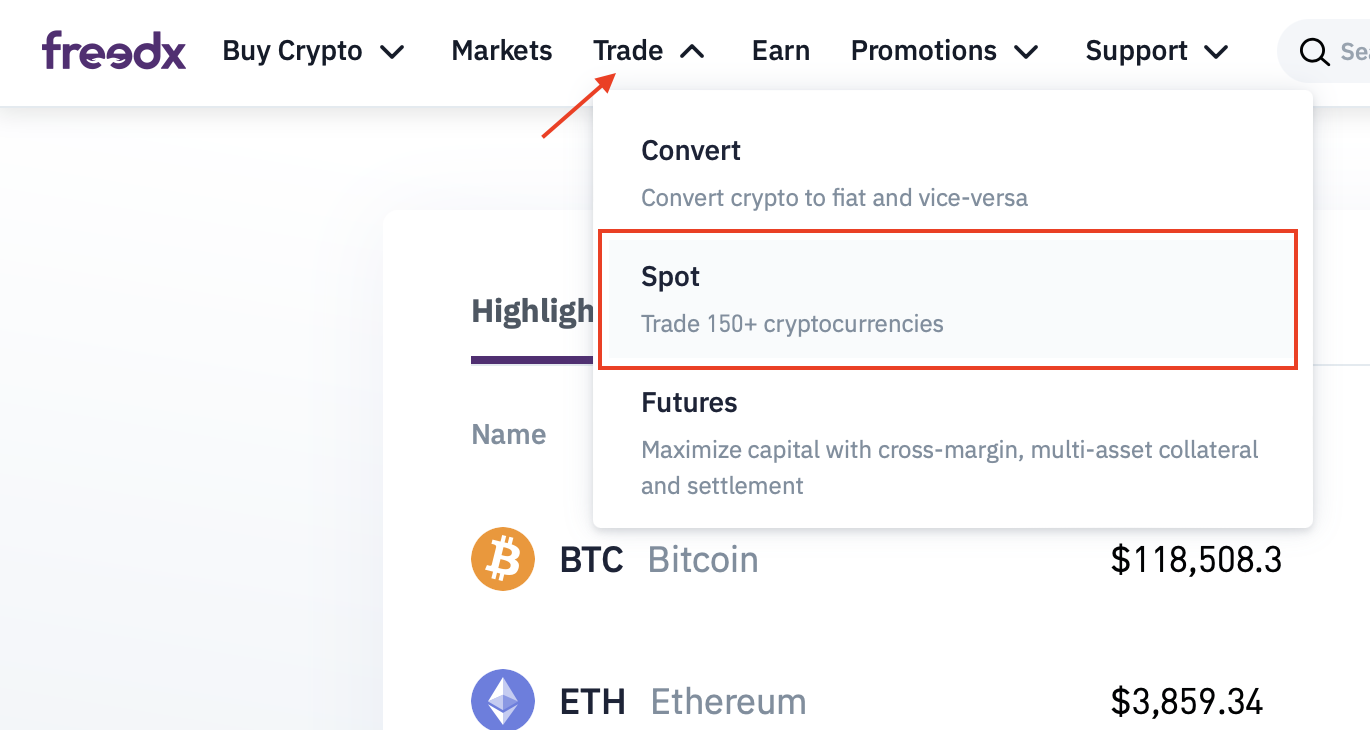This screenshot has width=1370, height=730.
Task: Open the Markets page
Action: [502, 51]
